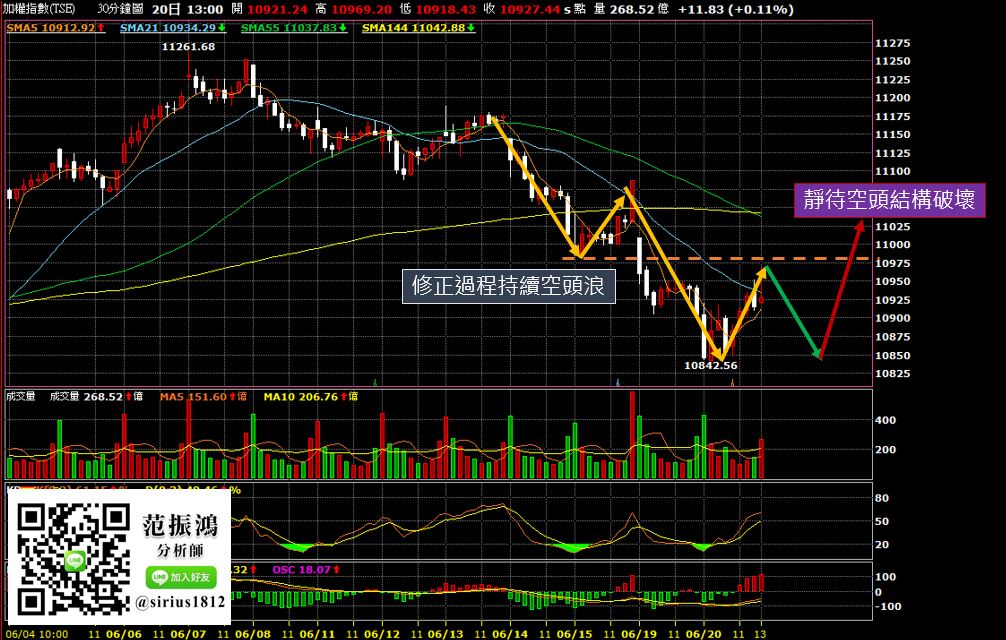Click the -100 level on MACD axis

point(888,607)
